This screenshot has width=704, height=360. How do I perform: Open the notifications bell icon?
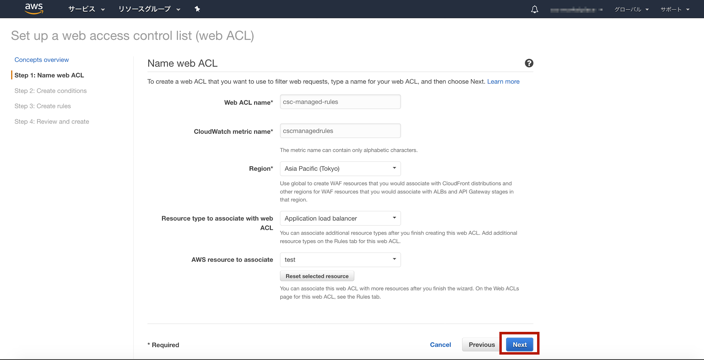point(534,9)
